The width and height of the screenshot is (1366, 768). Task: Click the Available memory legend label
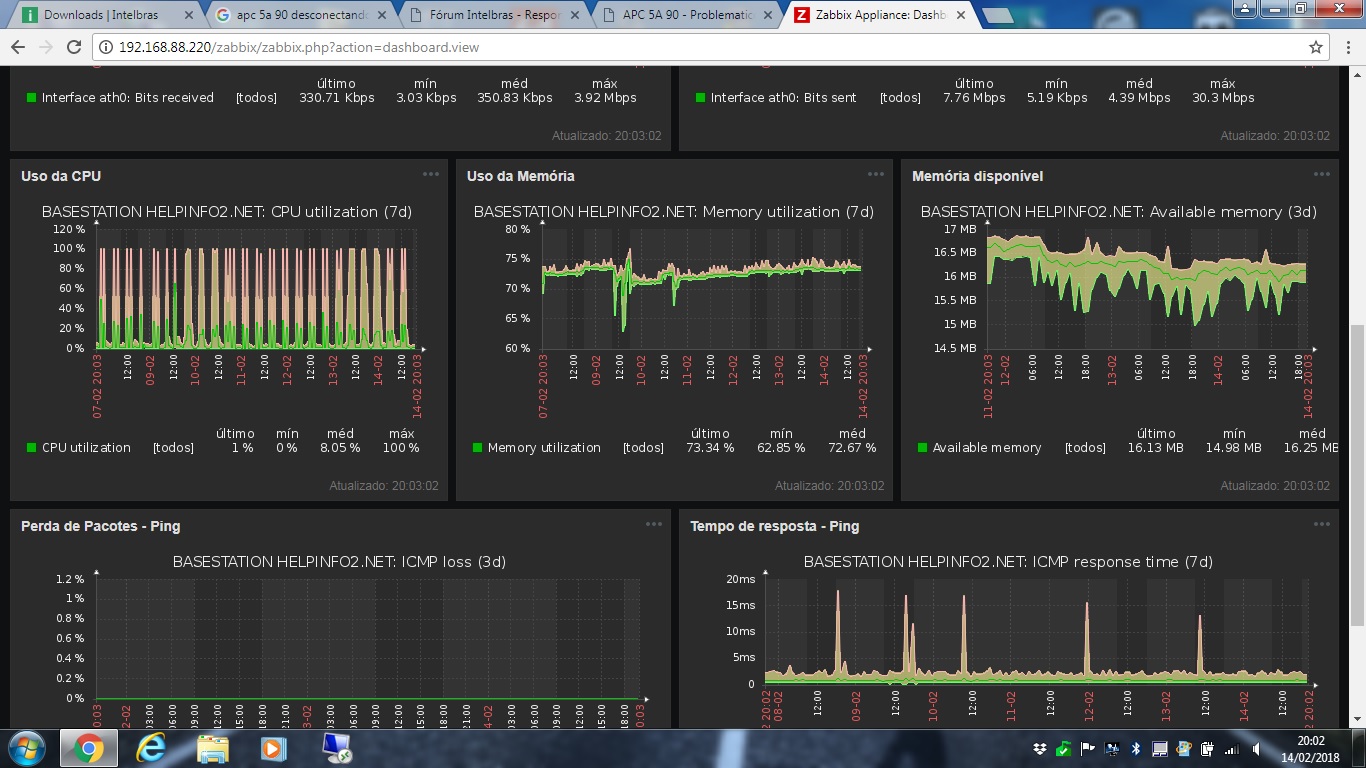point(987,448)
